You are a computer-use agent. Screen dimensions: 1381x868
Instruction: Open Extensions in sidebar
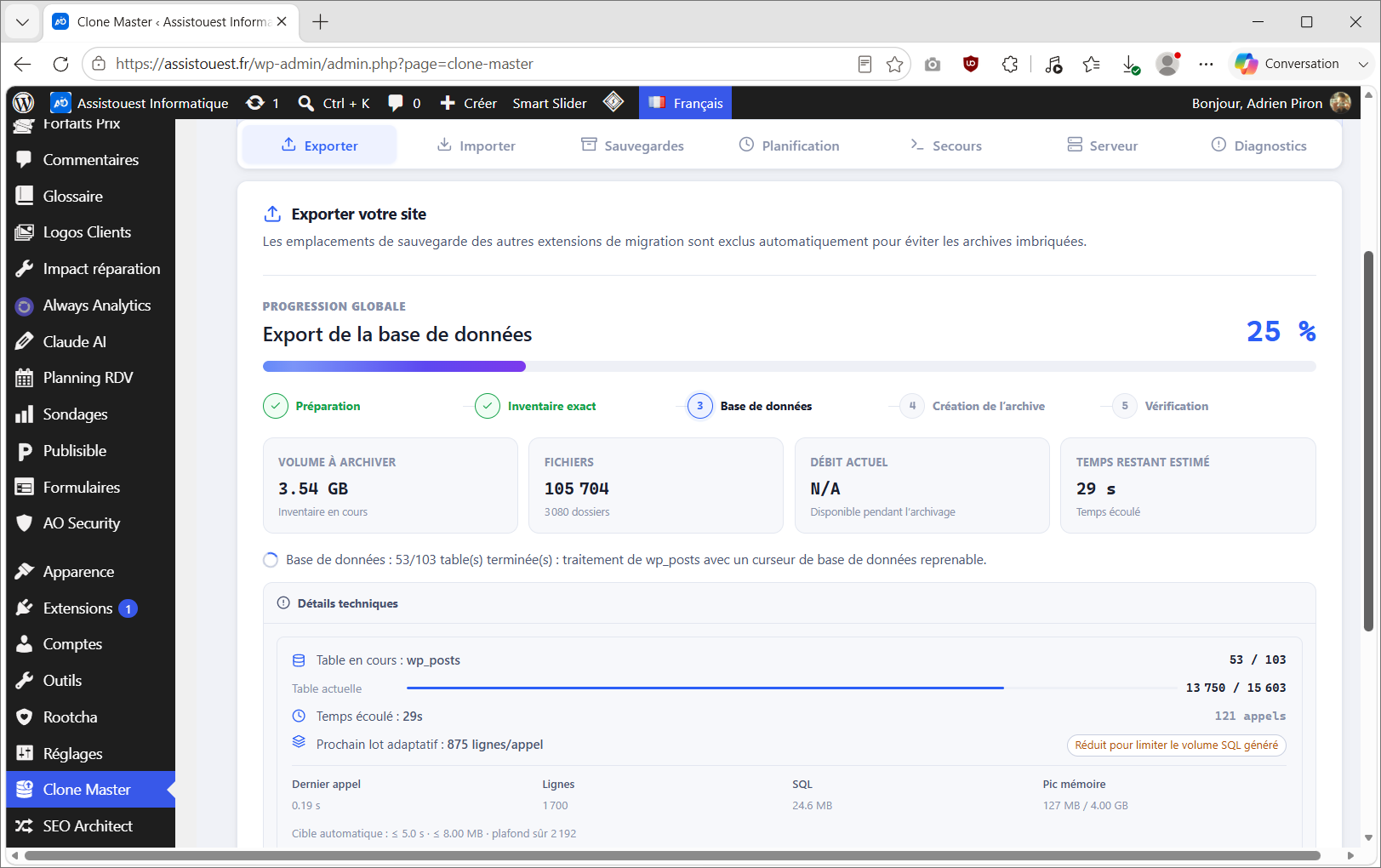(90, 608)
